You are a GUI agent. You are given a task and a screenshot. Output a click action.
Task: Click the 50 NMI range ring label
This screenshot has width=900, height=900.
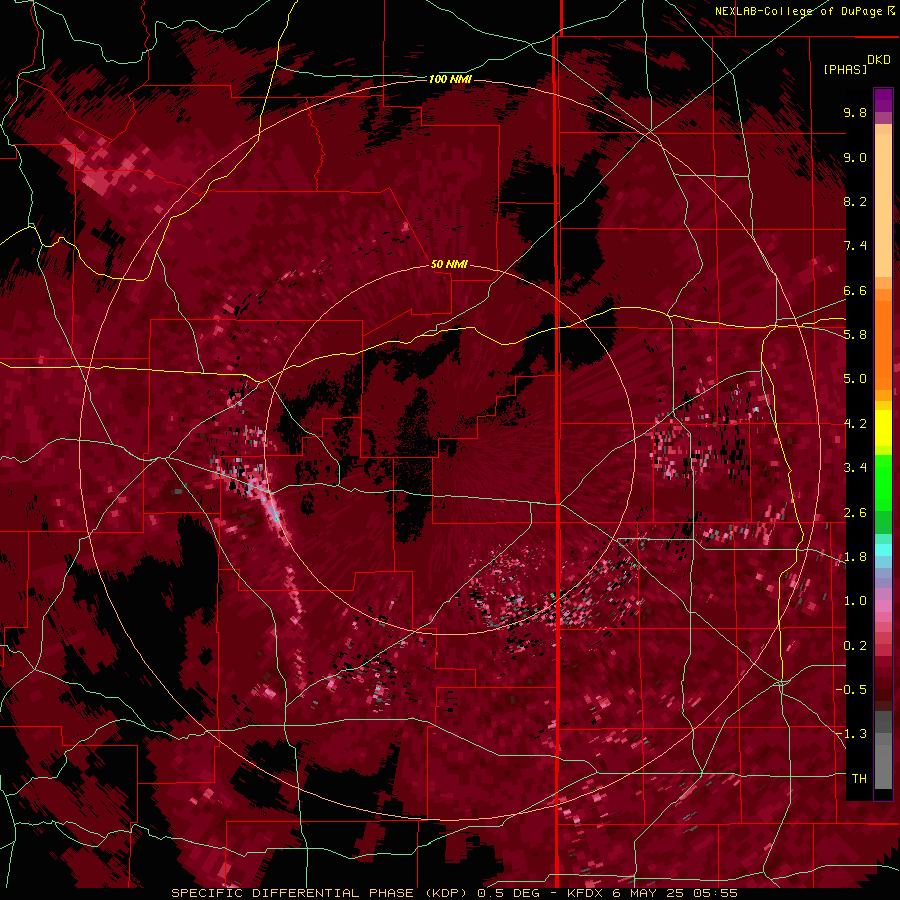pos(449,265)
